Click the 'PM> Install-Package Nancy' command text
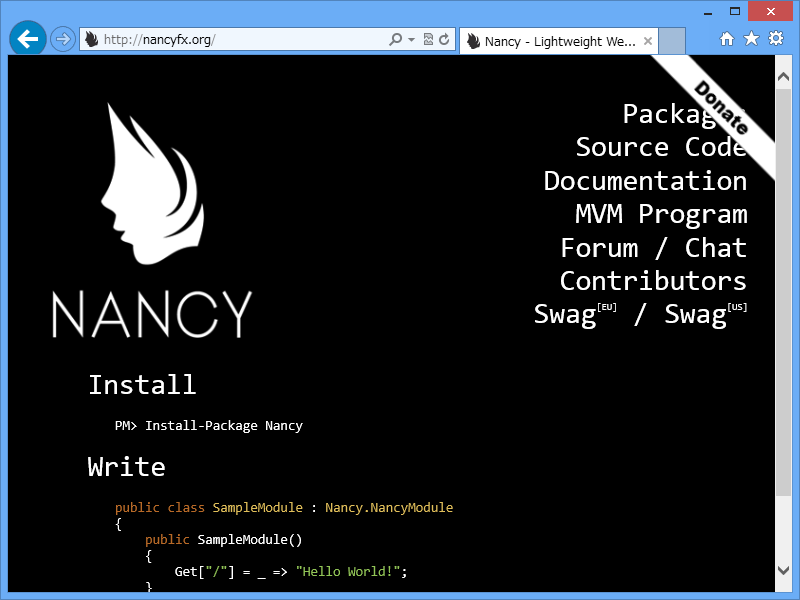The image size is (800, 600). coord(209,426)
